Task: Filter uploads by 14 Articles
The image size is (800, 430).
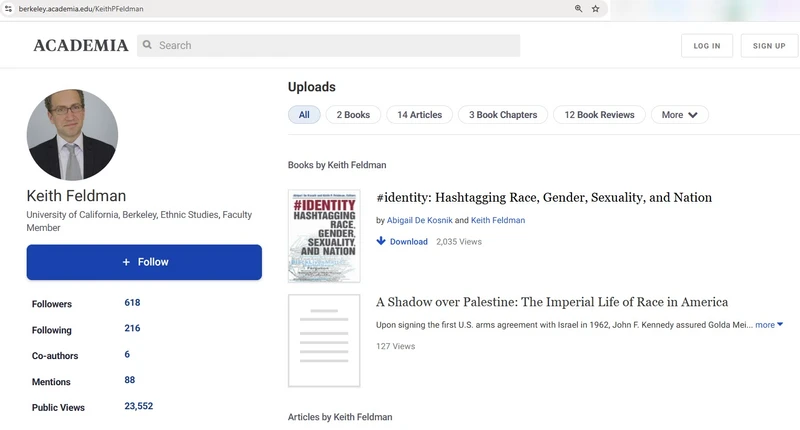Action: coord(419,115)
